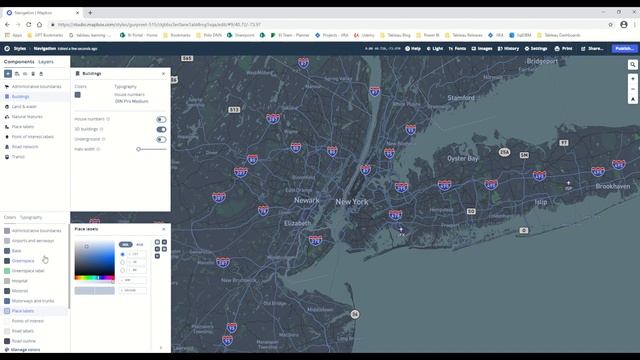Image resolution: width=640 pixels, height=360 pixels.
Task: Select the Greenspace color row
Action: tap(35, 261)
